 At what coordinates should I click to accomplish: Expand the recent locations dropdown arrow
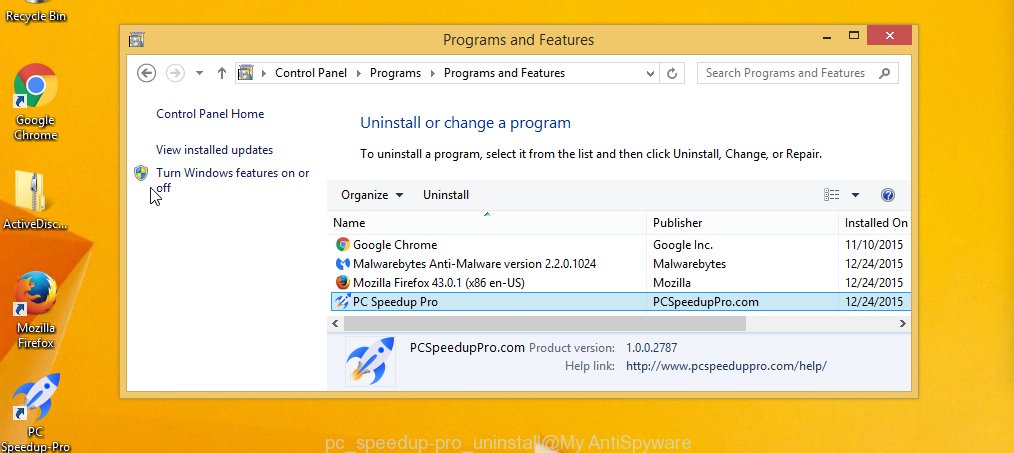point(199,73)
